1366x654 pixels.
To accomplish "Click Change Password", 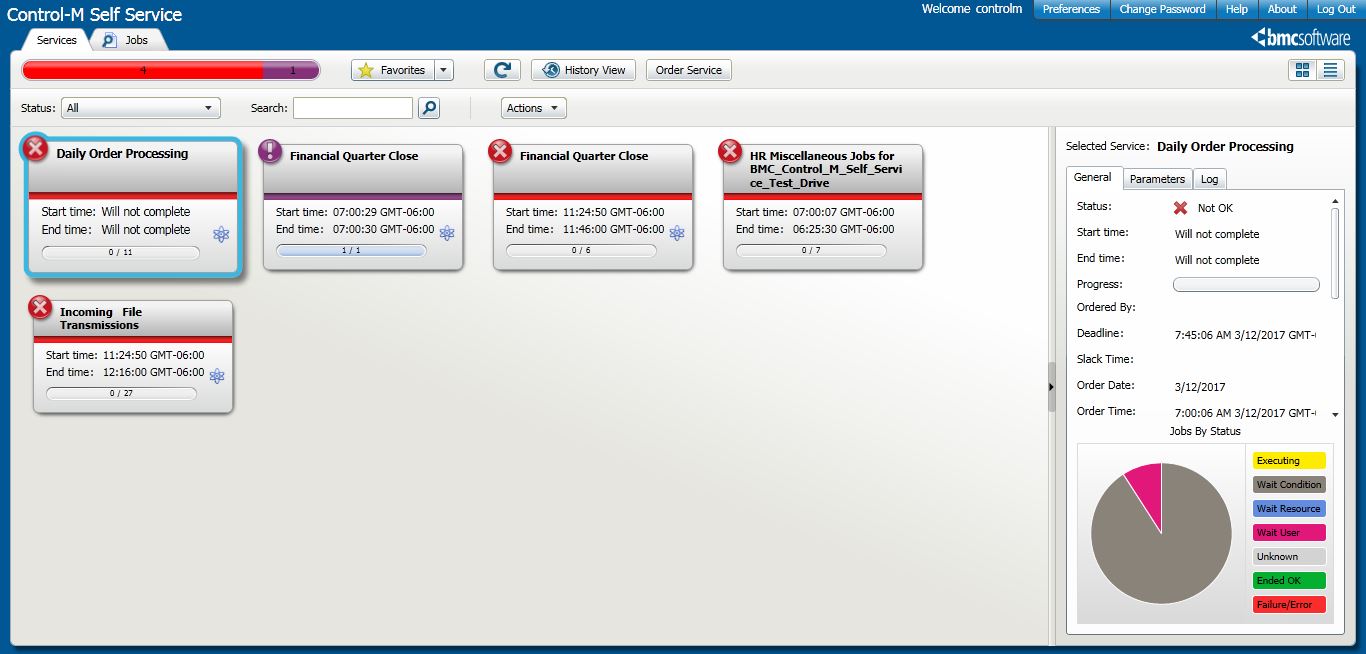I will pos(1161,9).
